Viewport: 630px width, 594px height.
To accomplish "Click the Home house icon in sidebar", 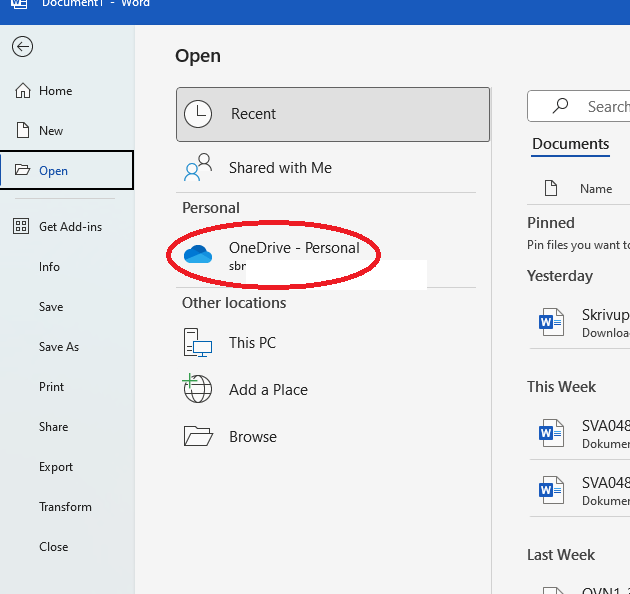I will [x=22, y=91].
